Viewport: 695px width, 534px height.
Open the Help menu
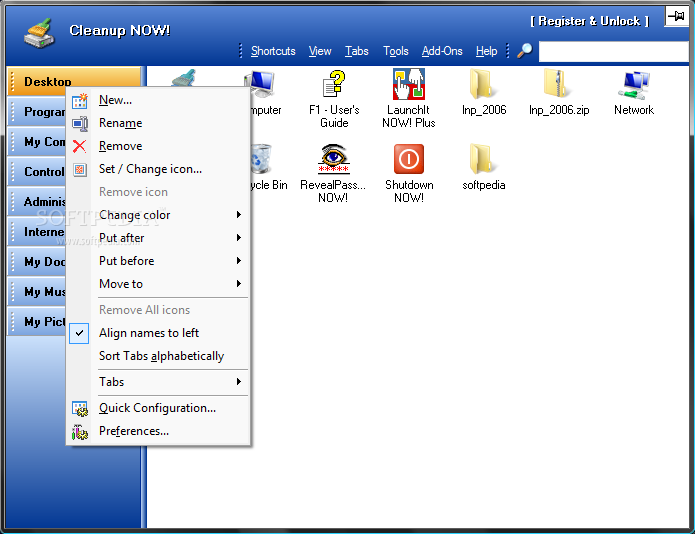pos(486,51)
